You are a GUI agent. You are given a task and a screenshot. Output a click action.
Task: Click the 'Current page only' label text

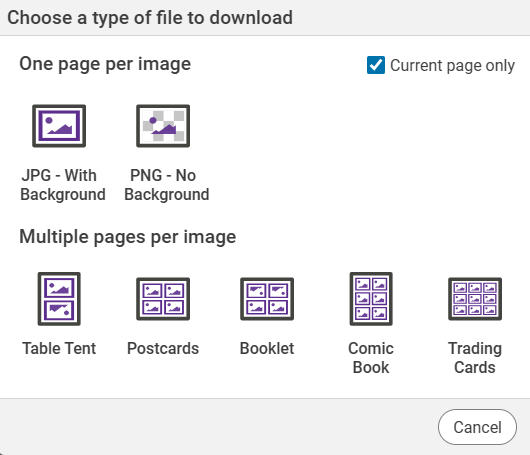(453, 66)
